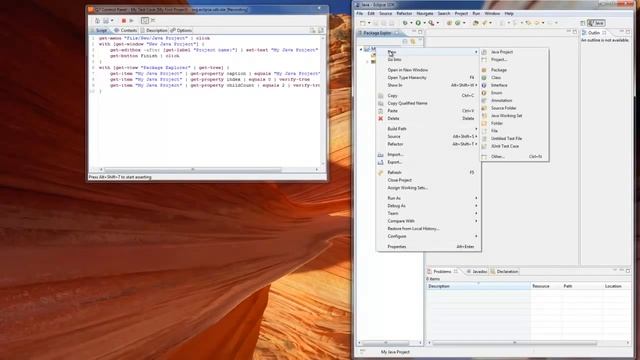
Task: Open the Save icon dropdown arrow in Control Panel
Action: (112, 20)
